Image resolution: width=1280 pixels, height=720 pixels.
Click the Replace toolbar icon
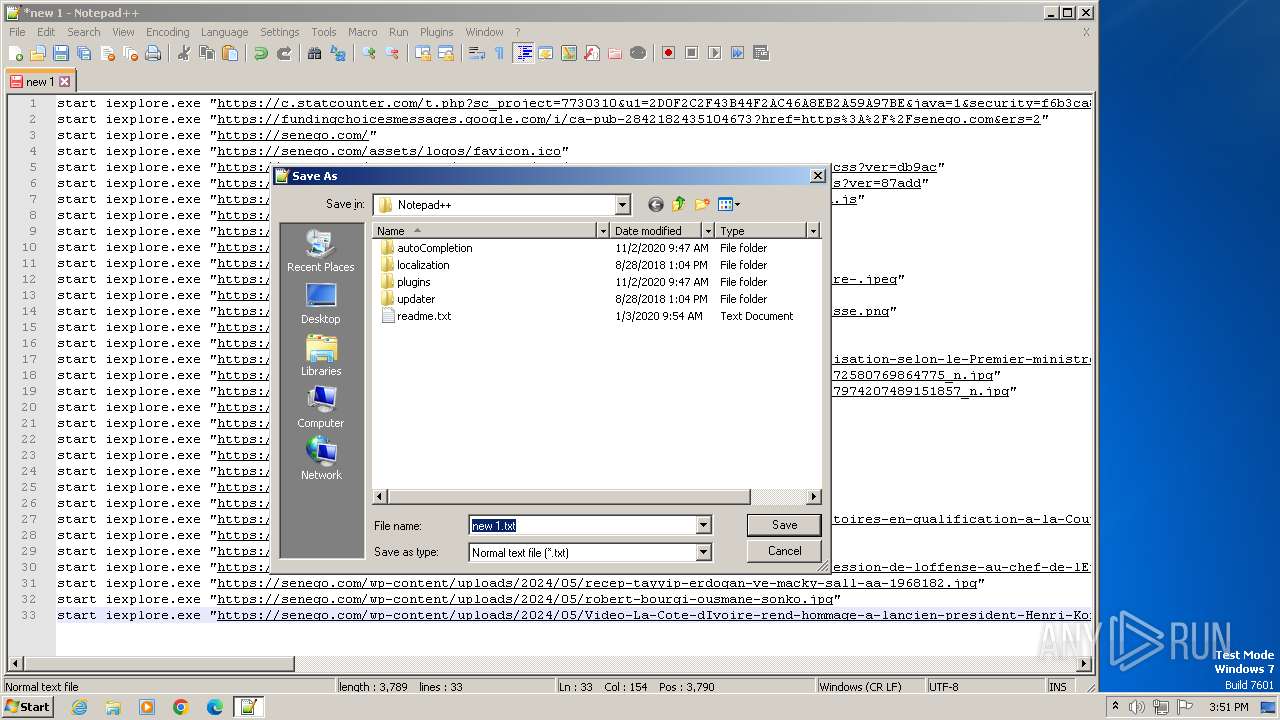[337, 53]
